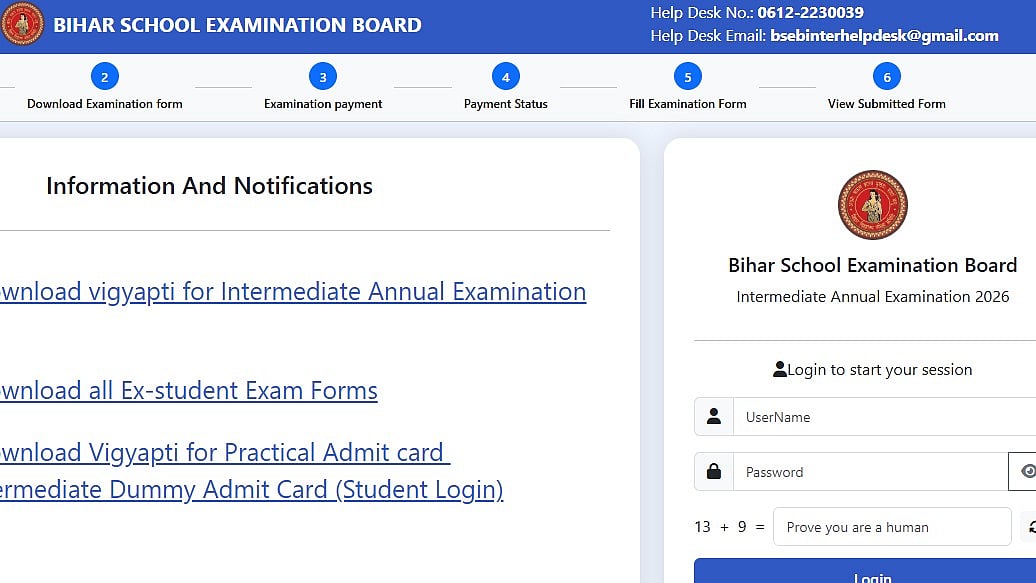Select step 6 circle for View Submitted Form
Viewport: 1036px width, 583px height.
pos(886,76)
